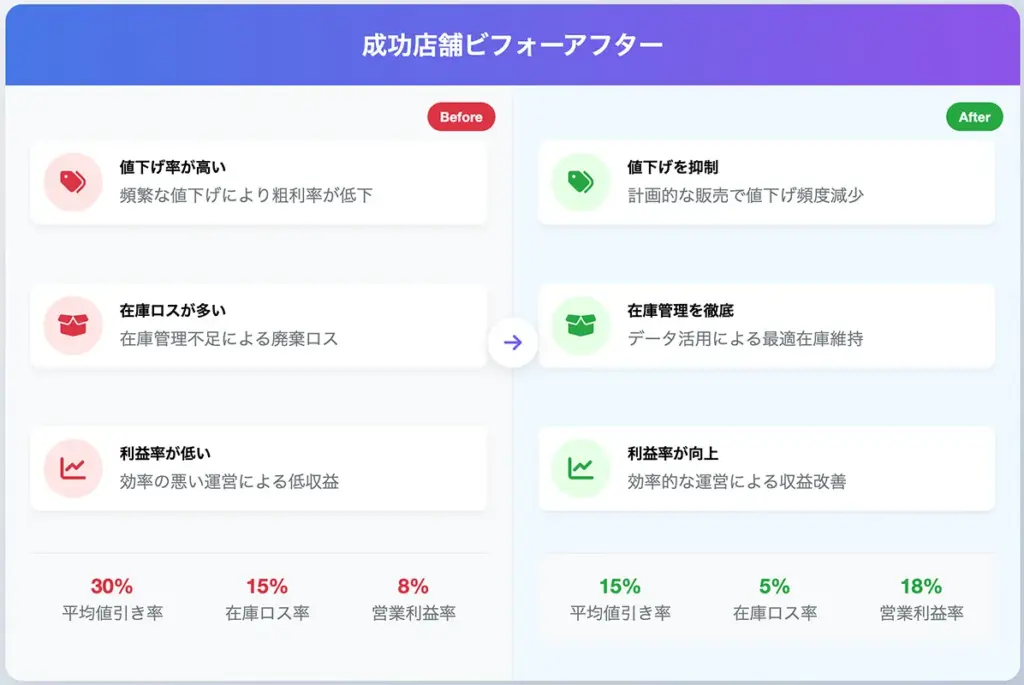1024x685 pixels.
Task: Click the green open box icon
Action: (x=581, y=325)
